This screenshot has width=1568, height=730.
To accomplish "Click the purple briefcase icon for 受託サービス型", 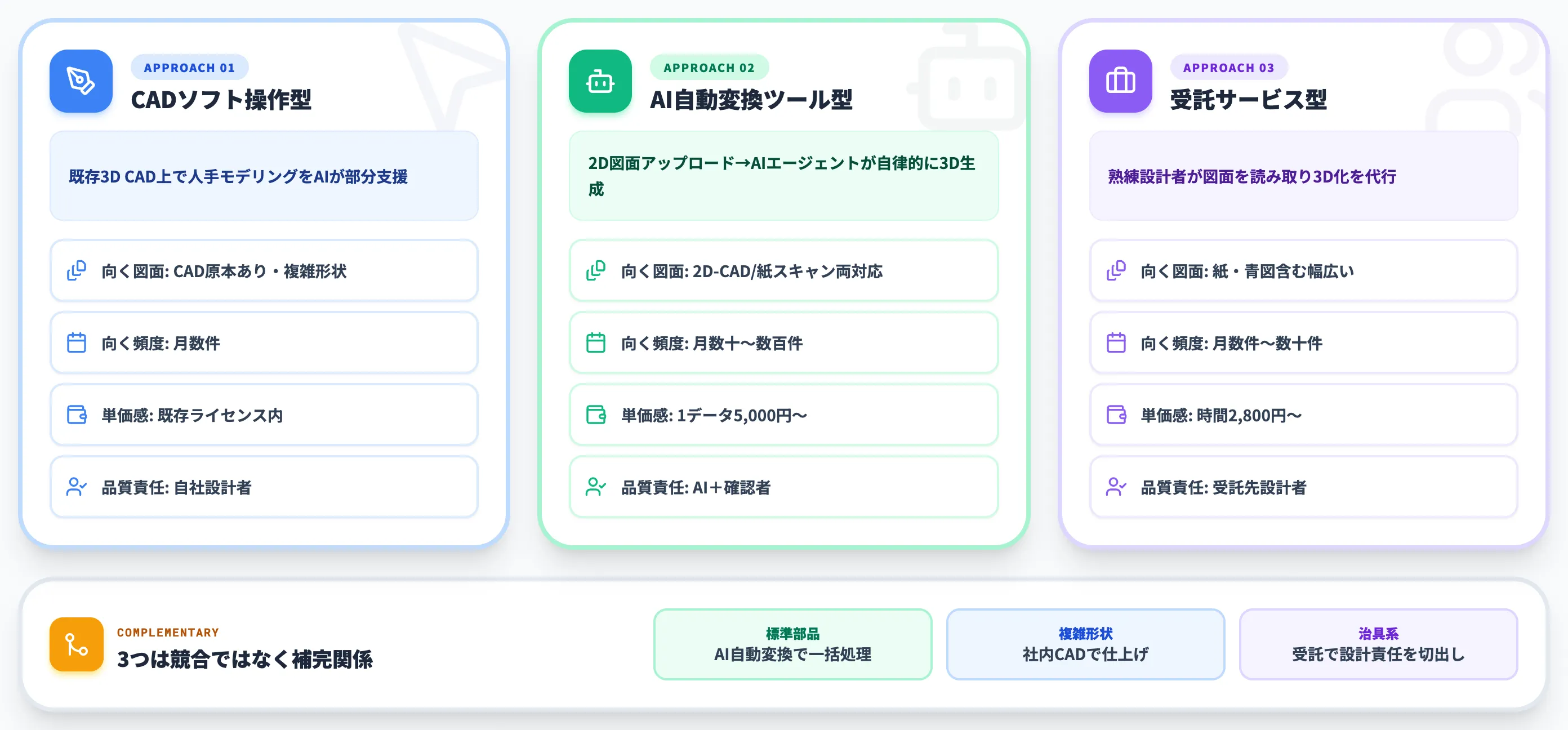I will coord(1121,81).
